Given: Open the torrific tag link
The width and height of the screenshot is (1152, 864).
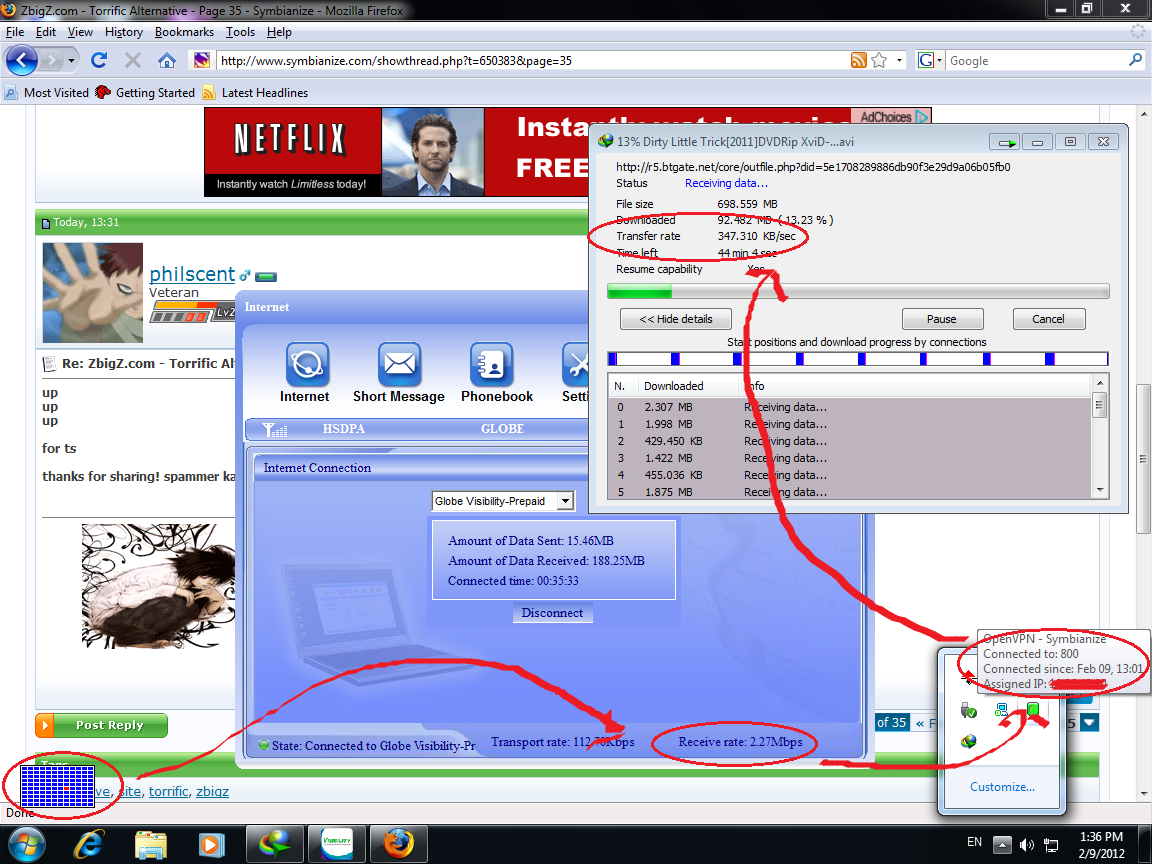Looking at the screenshot, I should coord(168,791).
